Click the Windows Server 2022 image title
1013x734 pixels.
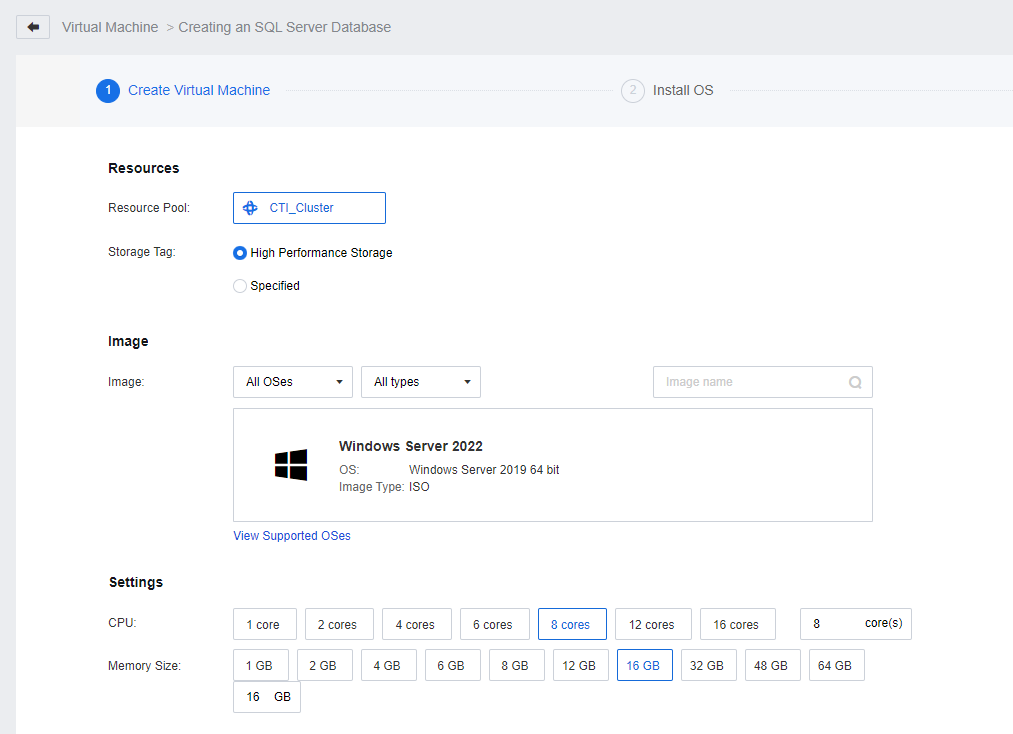point(411,446)
